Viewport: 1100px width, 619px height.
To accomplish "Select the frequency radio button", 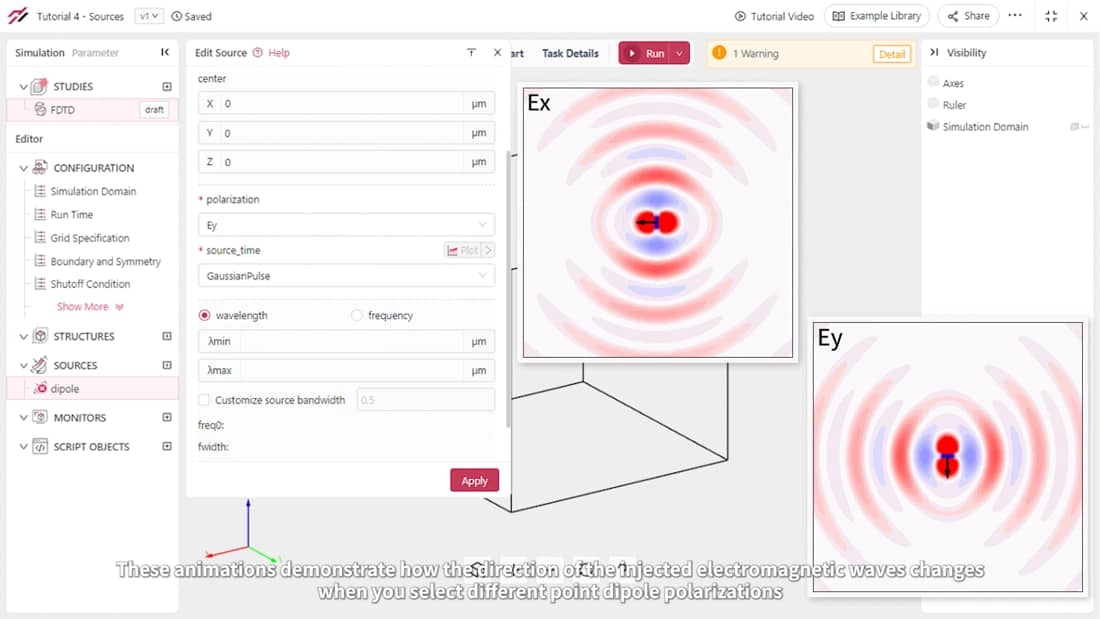I will coord(357,315).
